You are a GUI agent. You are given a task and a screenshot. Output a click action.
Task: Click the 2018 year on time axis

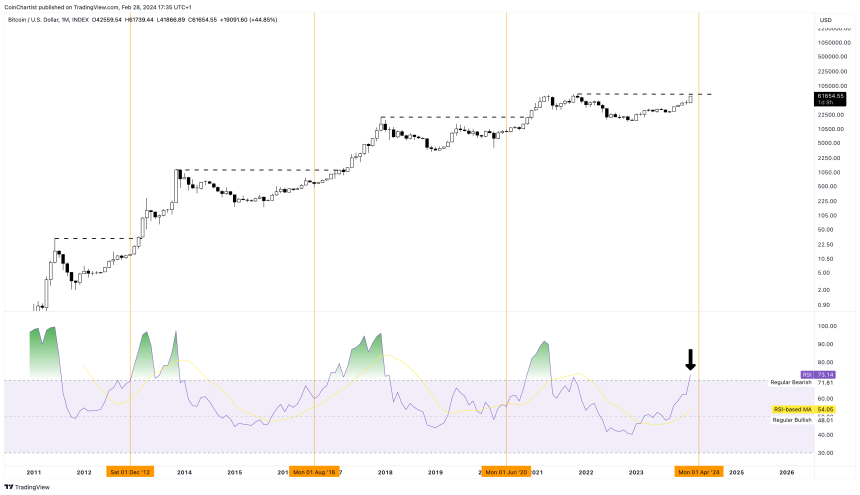(385, 473)
